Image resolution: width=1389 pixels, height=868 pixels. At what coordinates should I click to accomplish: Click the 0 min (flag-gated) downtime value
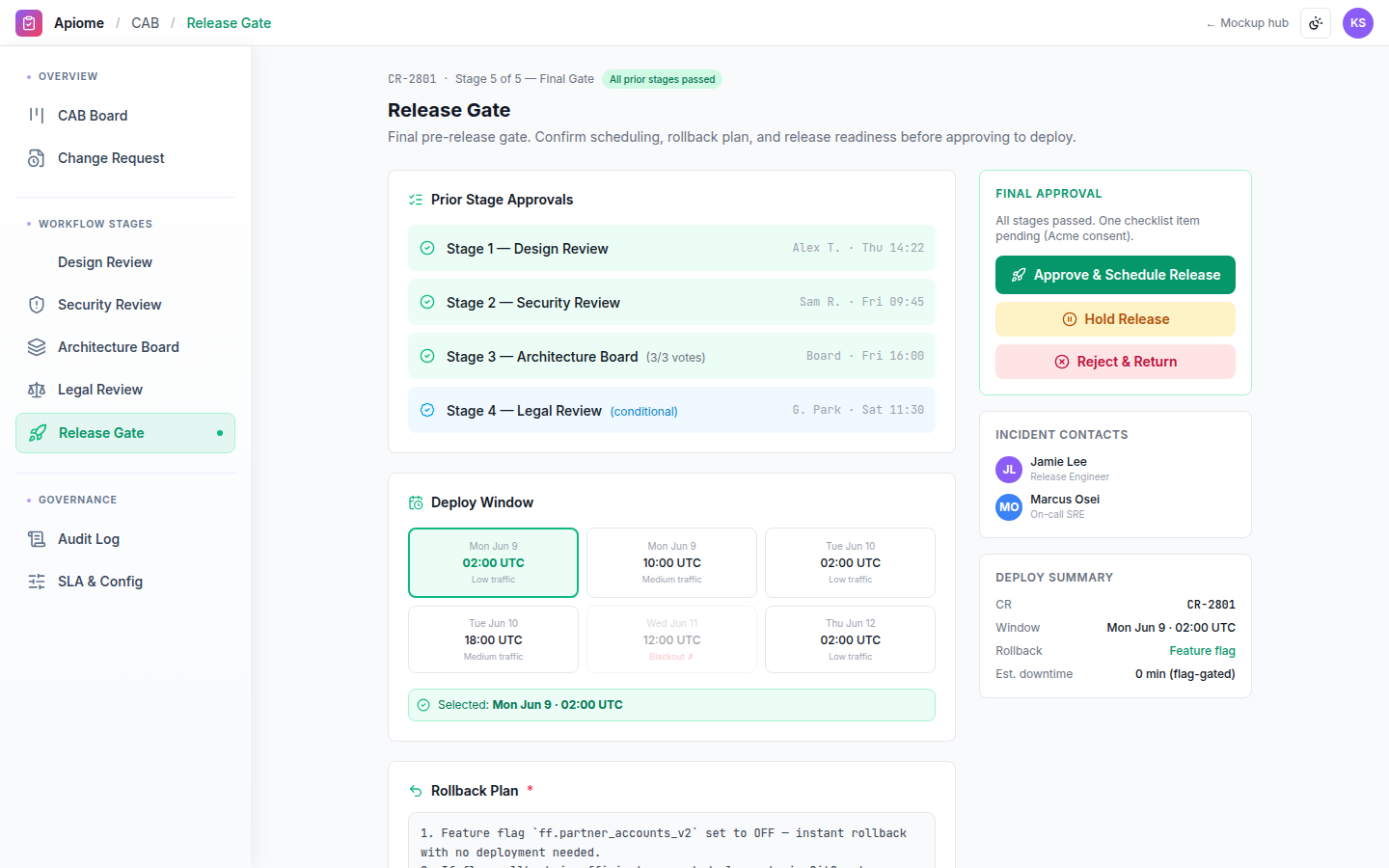(x=1185, y=674)
